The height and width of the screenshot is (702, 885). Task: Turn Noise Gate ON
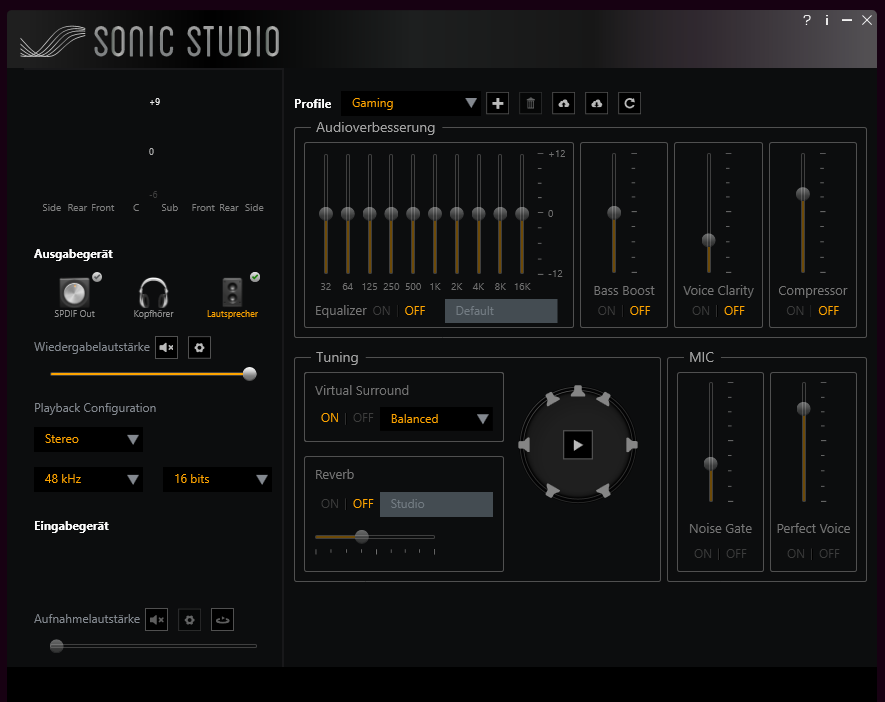(x=703, y=554)
